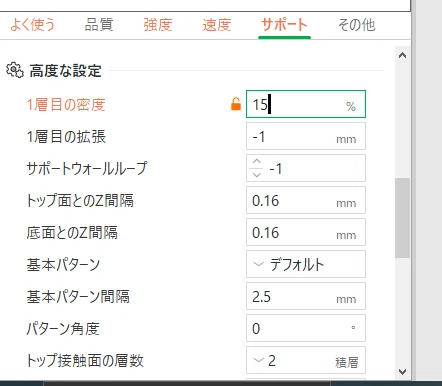The image size is (442, 386).
Task: Open the 速度 tab
Action: pyautogui.click(x=217, y=25)
